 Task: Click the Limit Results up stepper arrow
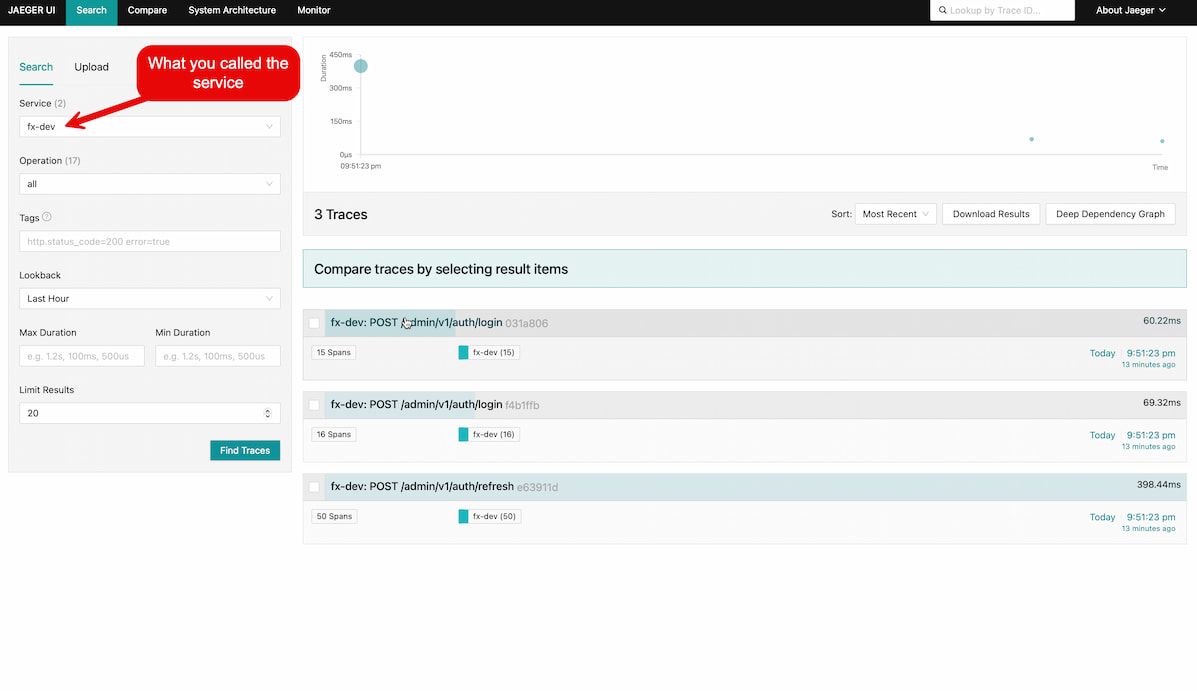tap(269, 408)
